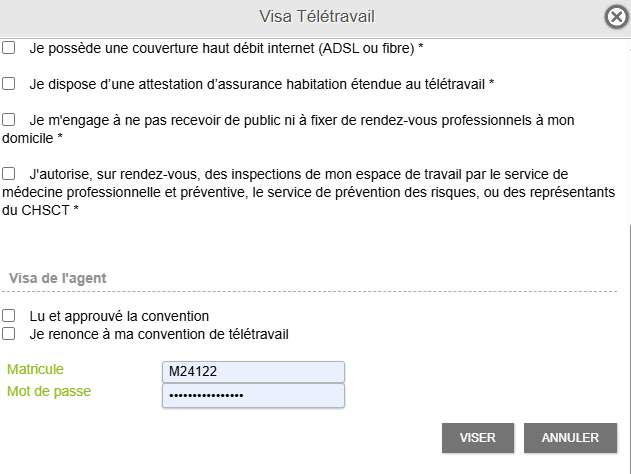Focus the Mot de passe field
The height and width of the screenshot is (474, 631).
coord(253,396)
